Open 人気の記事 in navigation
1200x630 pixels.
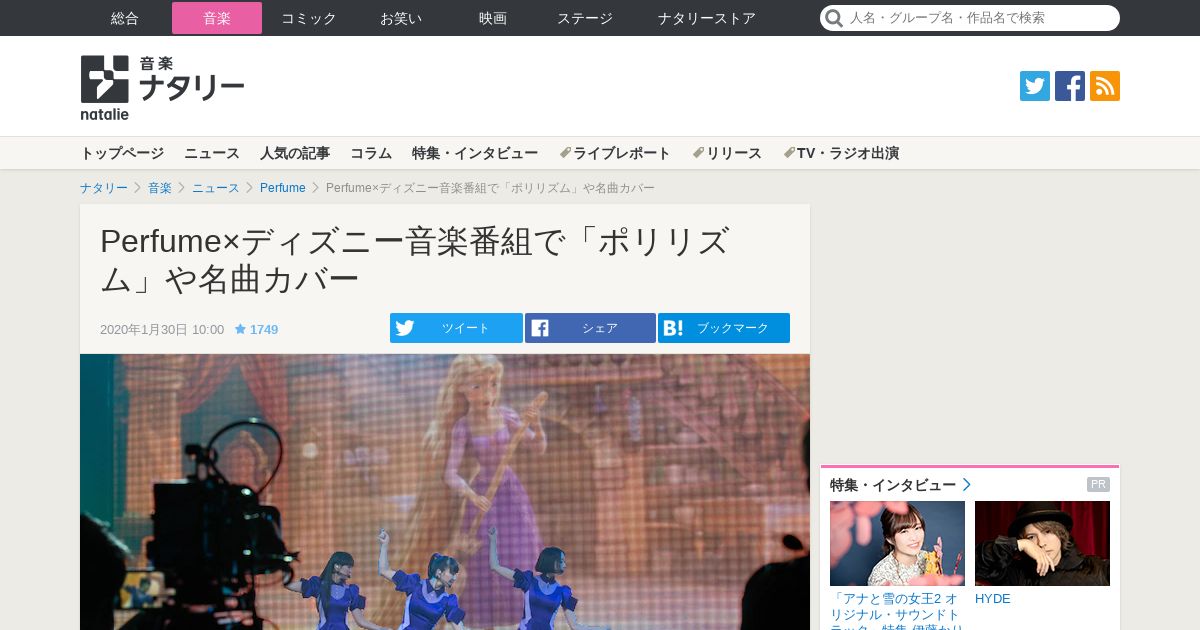tap(295, 153)
